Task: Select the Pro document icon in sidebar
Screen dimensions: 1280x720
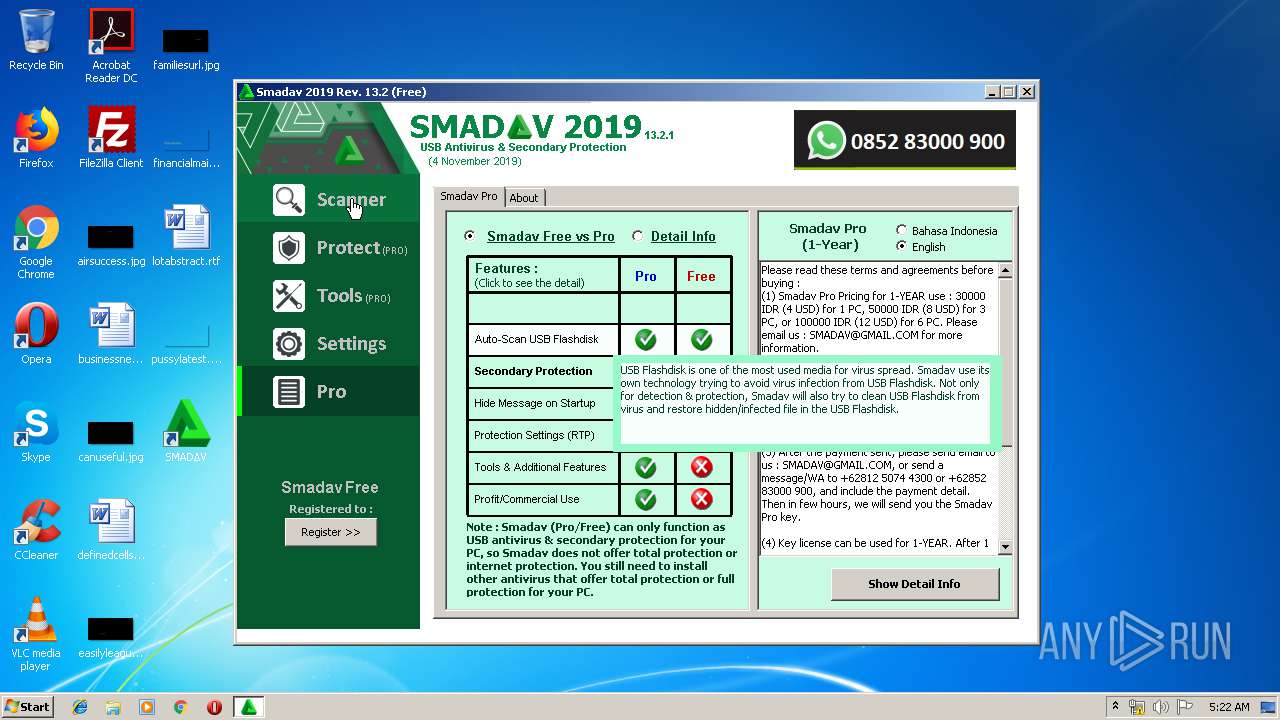Action: pos(289,392)
